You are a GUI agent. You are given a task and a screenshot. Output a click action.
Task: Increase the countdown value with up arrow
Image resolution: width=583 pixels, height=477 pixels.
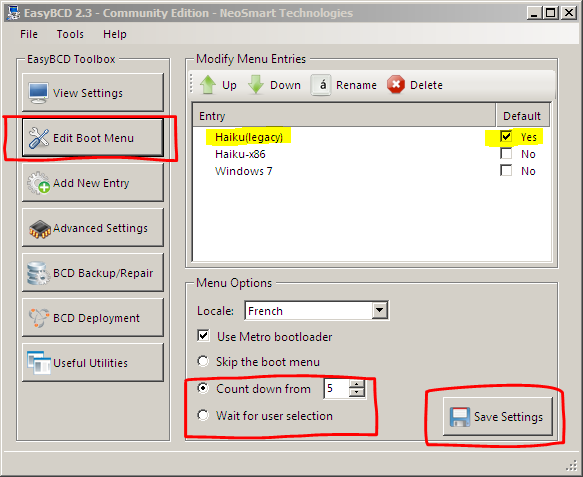pyautogui.click(x=357, y=384)
